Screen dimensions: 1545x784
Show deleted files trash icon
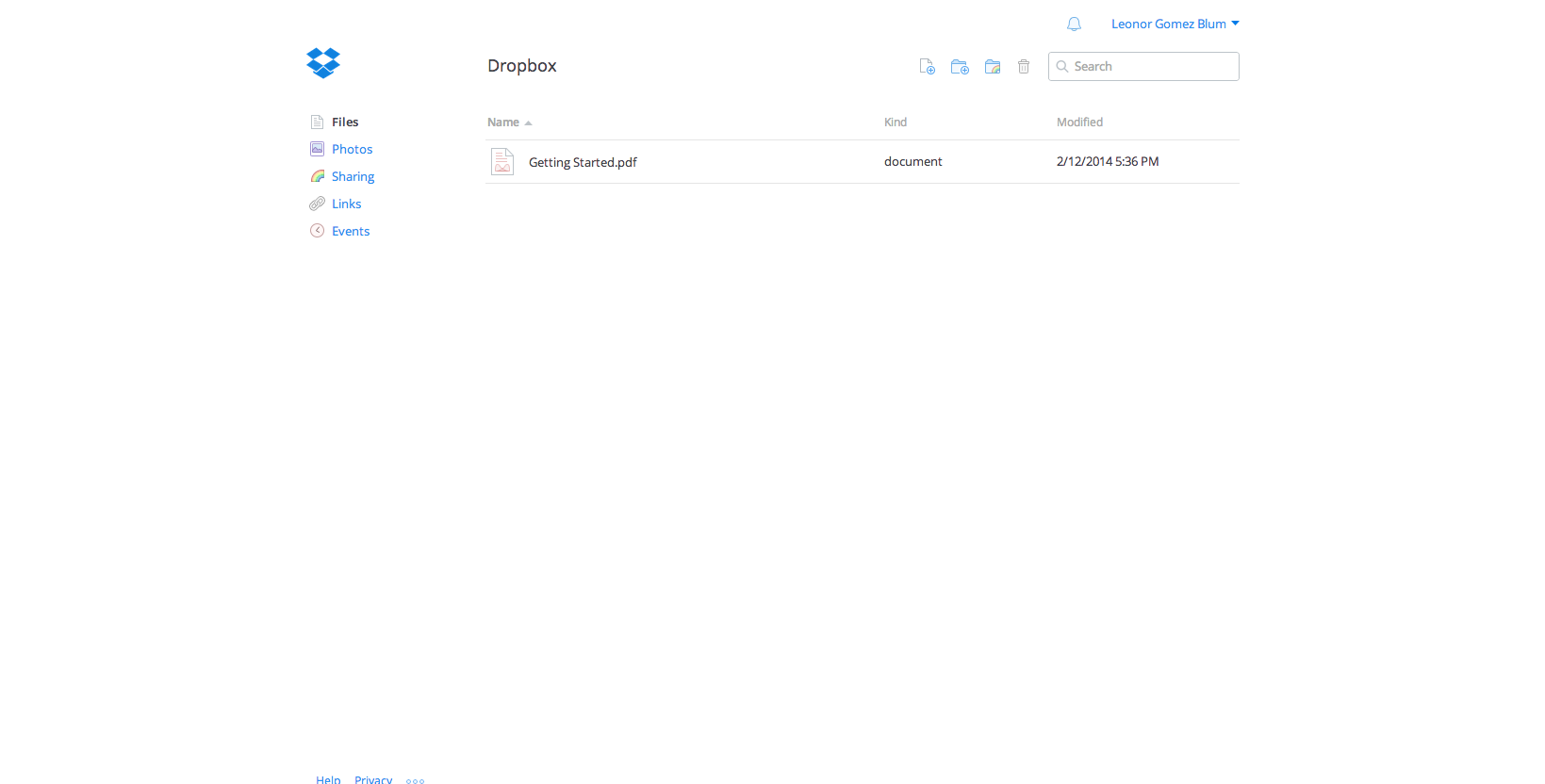(1024, 67)
